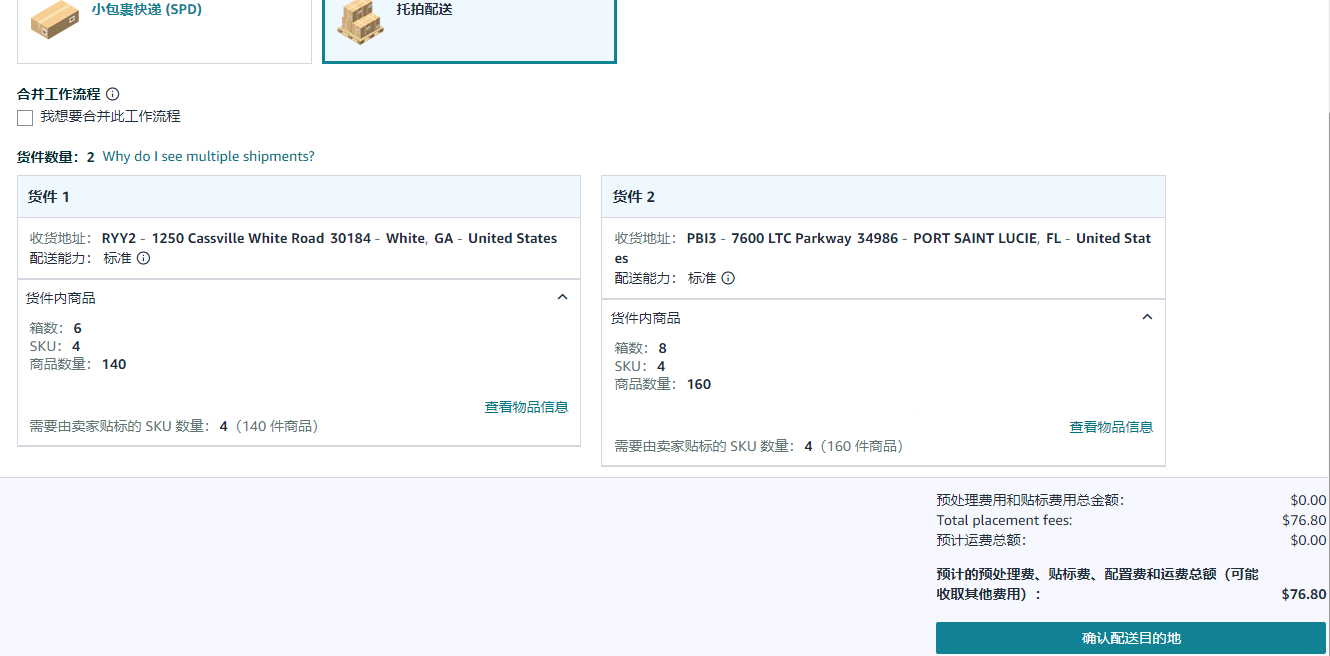Click 箱数 value 6 in 货件 1
The width and height of the screenshot is (1330, 656).
click(x=78, y=328)
